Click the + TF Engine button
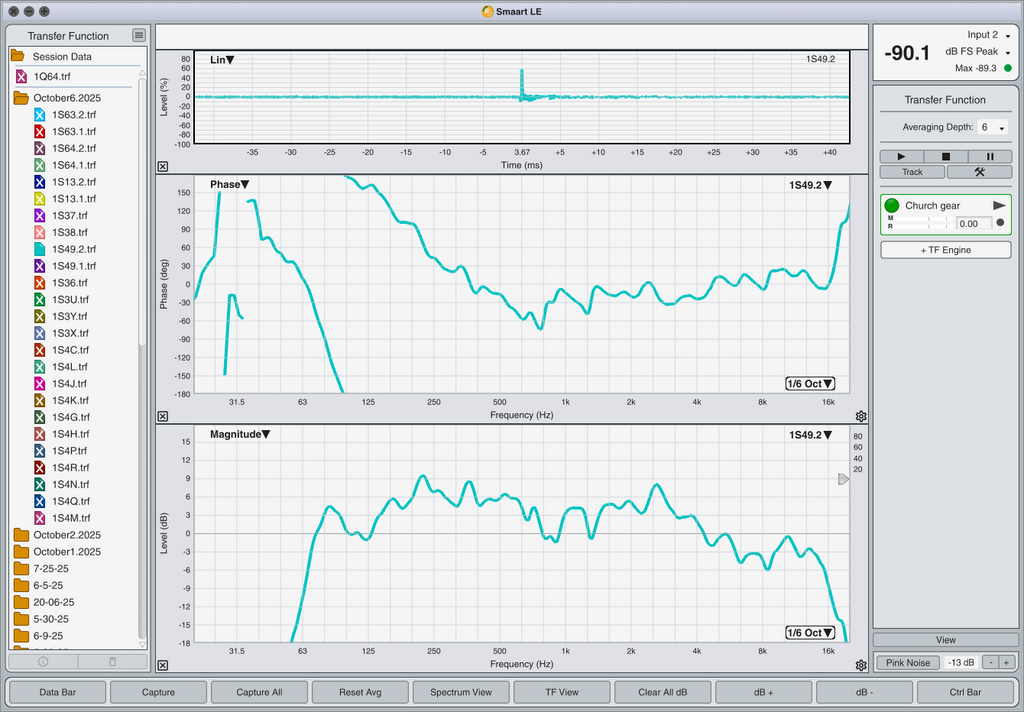The image size is (1024, 712). point(945,250)
